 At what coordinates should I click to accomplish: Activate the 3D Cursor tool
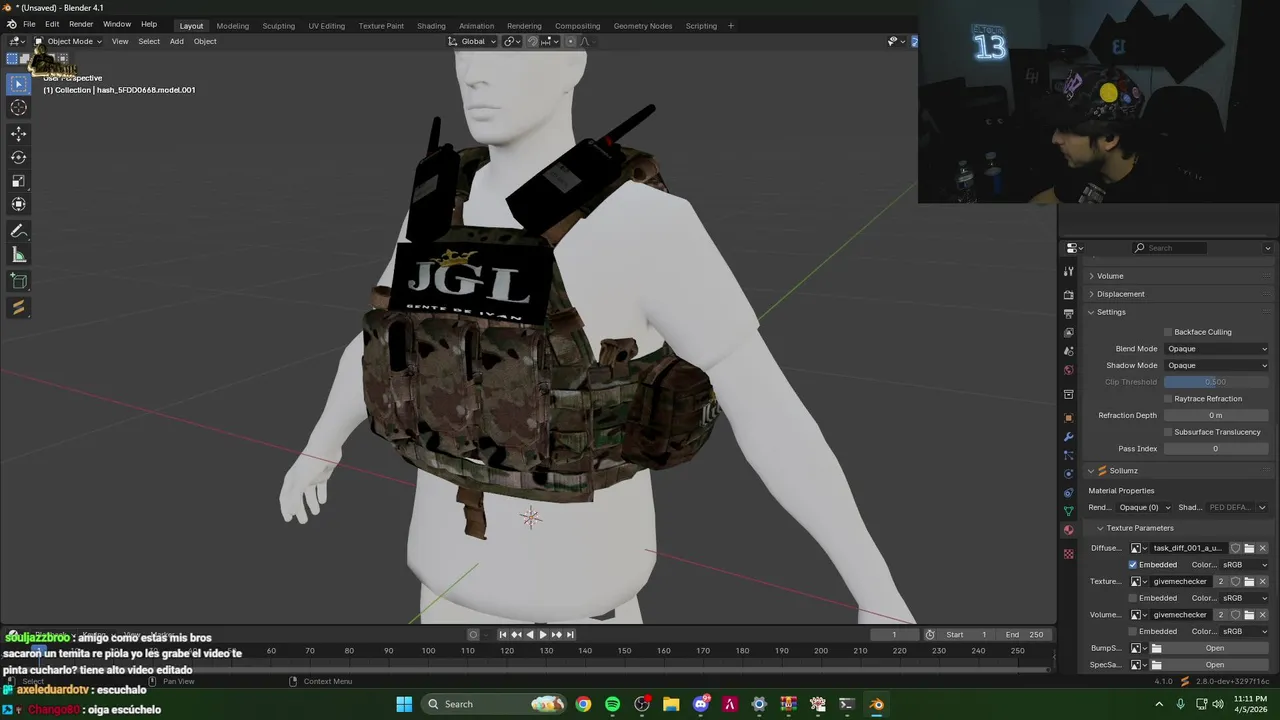pos(18,108)
